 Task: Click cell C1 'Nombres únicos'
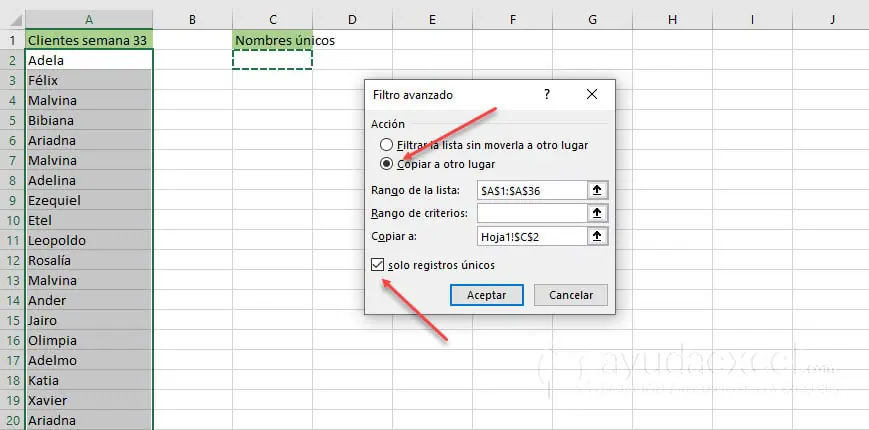coord(272,40)
